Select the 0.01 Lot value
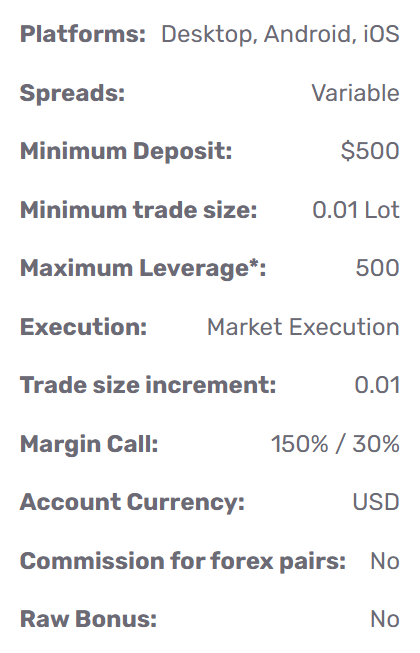 click(356, 210)
